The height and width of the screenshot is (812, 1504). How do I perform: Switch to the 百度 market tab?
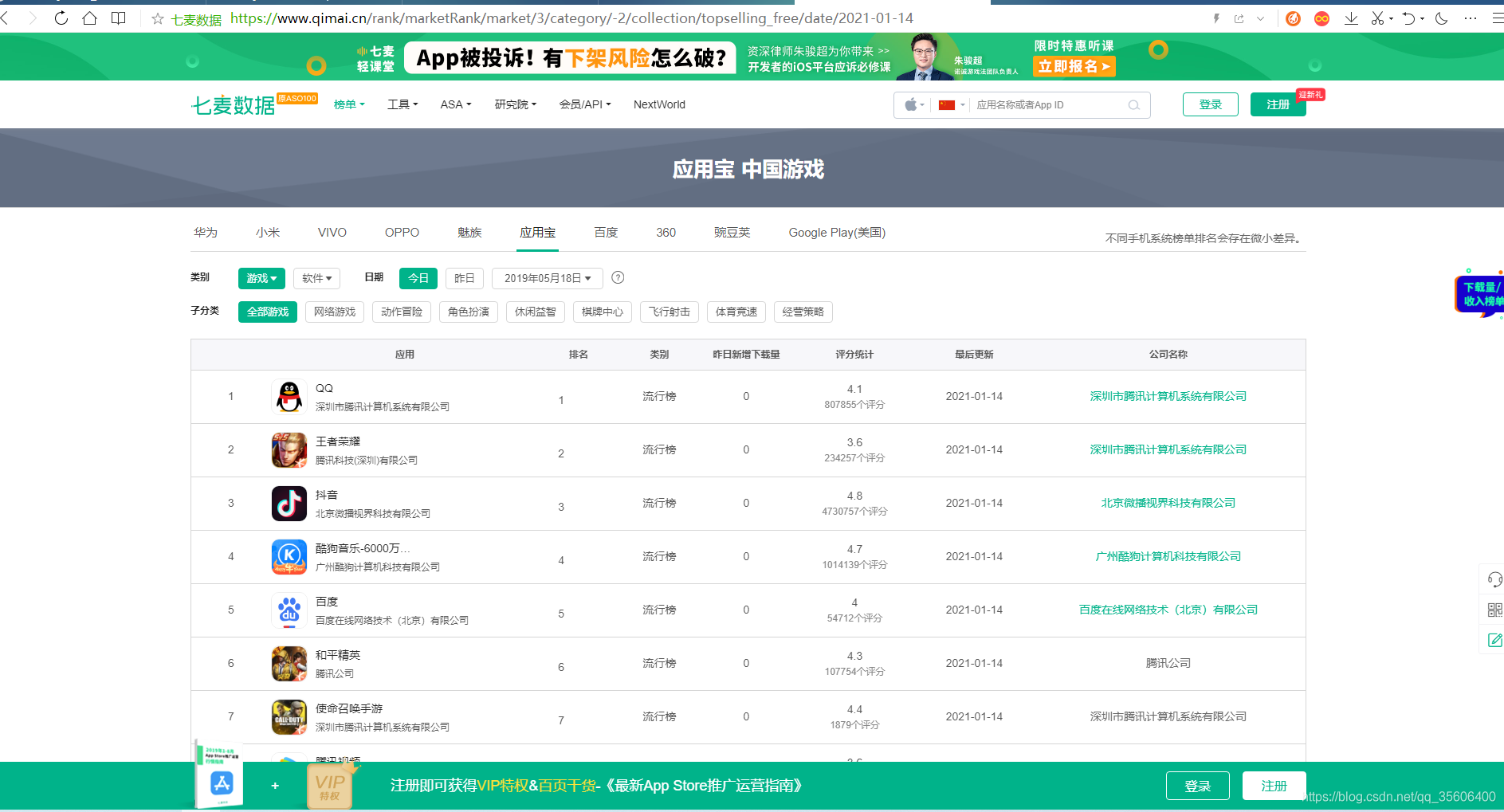coord(606,233)
